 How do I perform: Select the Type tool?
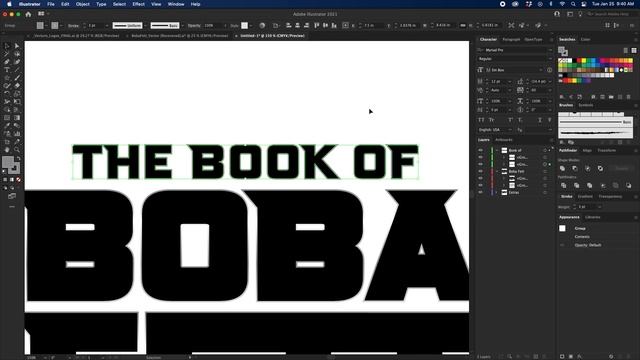pos(7,70)
